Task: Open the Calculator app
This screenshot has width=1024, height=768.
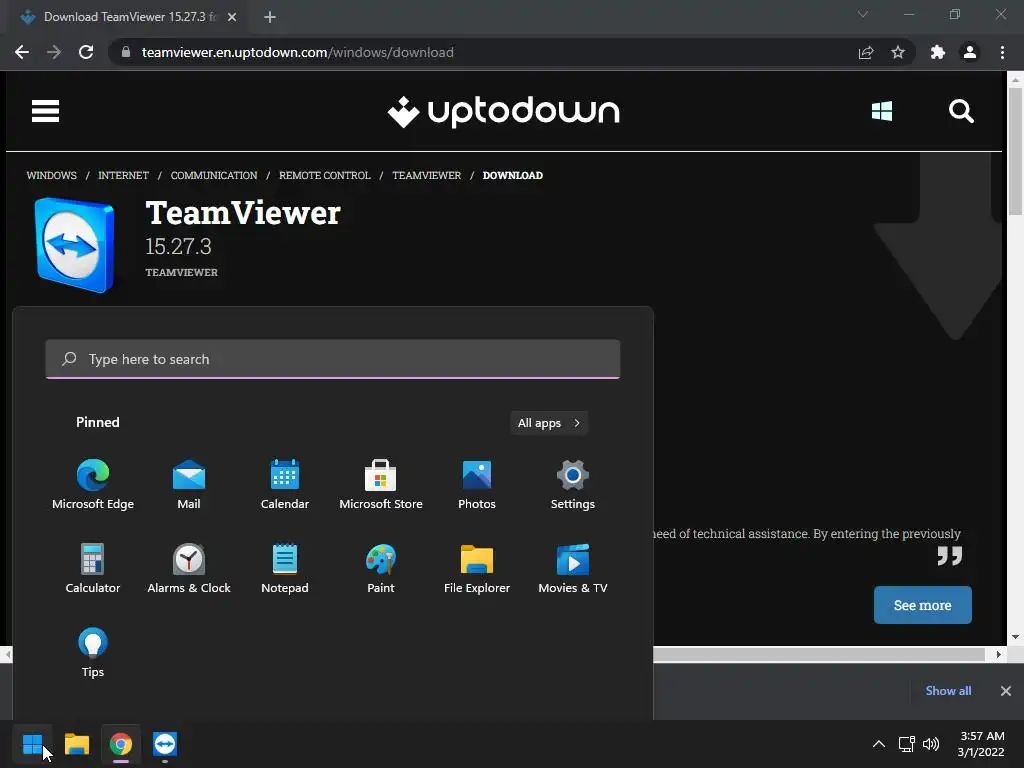Action: pyautogui.click(x=93, y=568)
